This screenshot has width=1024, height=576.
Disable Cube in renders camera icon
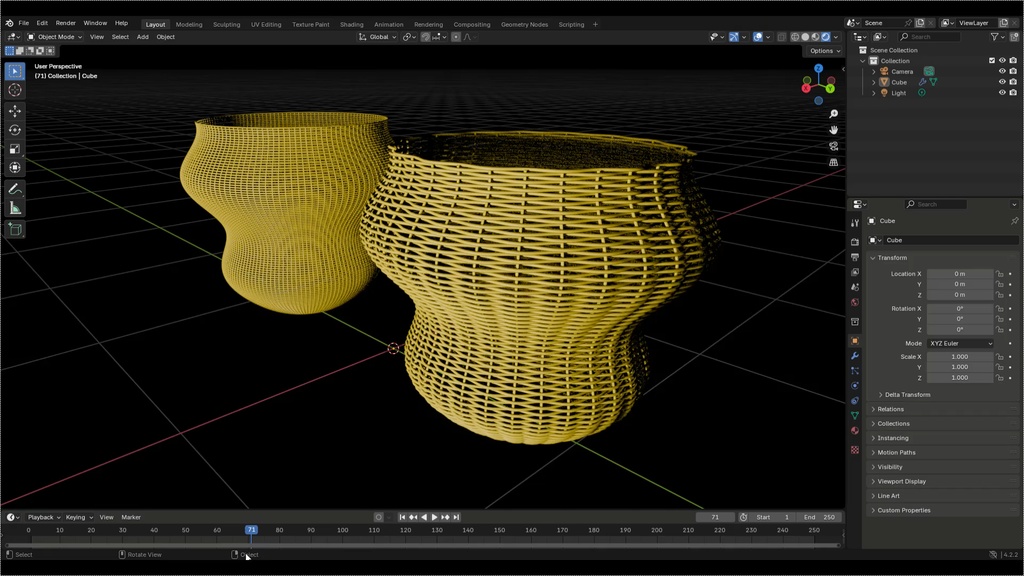1013,82
